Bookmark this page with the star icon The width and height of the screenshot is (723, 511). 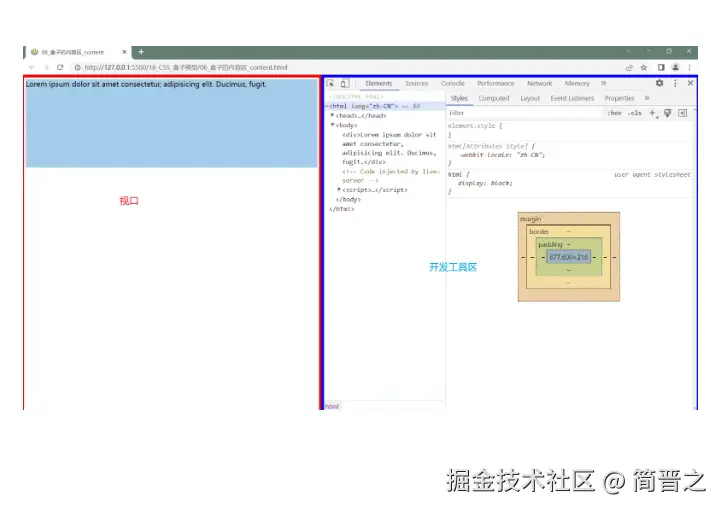(644, 67)
